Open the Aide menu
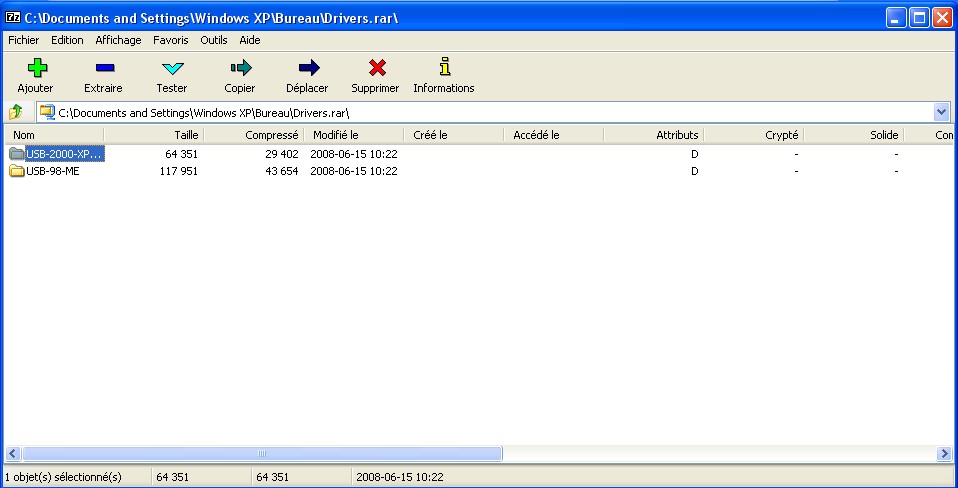This screenshot has width=958, height=488. 250,40
